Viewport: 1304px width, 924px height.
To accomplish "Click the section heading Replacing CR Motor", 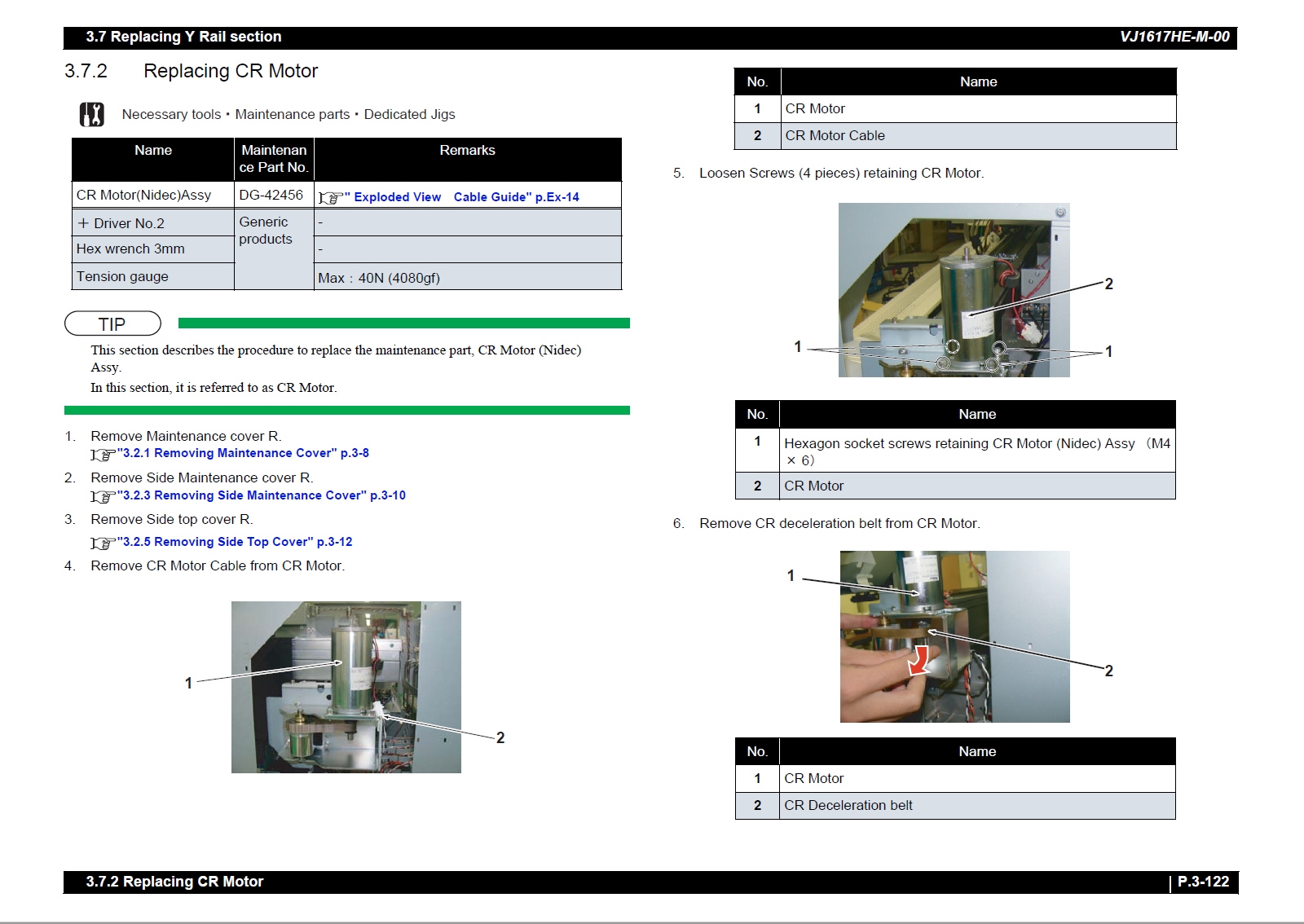I will click(x=231, y=72).
